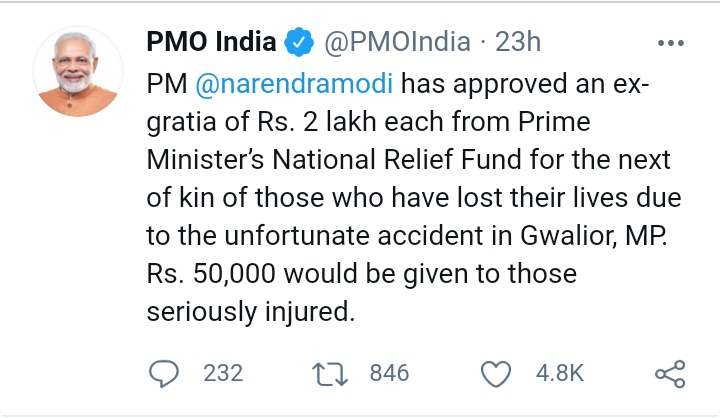
Task: Click the 23h timestamp
Action: [519, 42]
